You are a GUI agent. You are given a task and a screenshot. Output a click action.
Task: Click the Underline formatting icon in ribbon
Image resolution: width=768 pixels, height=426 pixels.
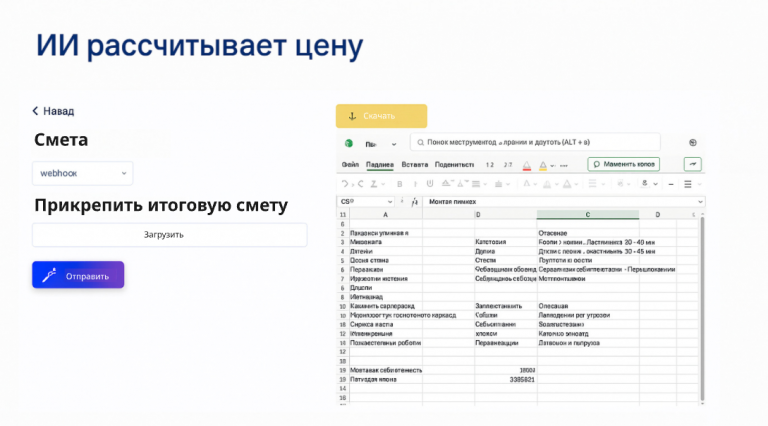[432, 184]
